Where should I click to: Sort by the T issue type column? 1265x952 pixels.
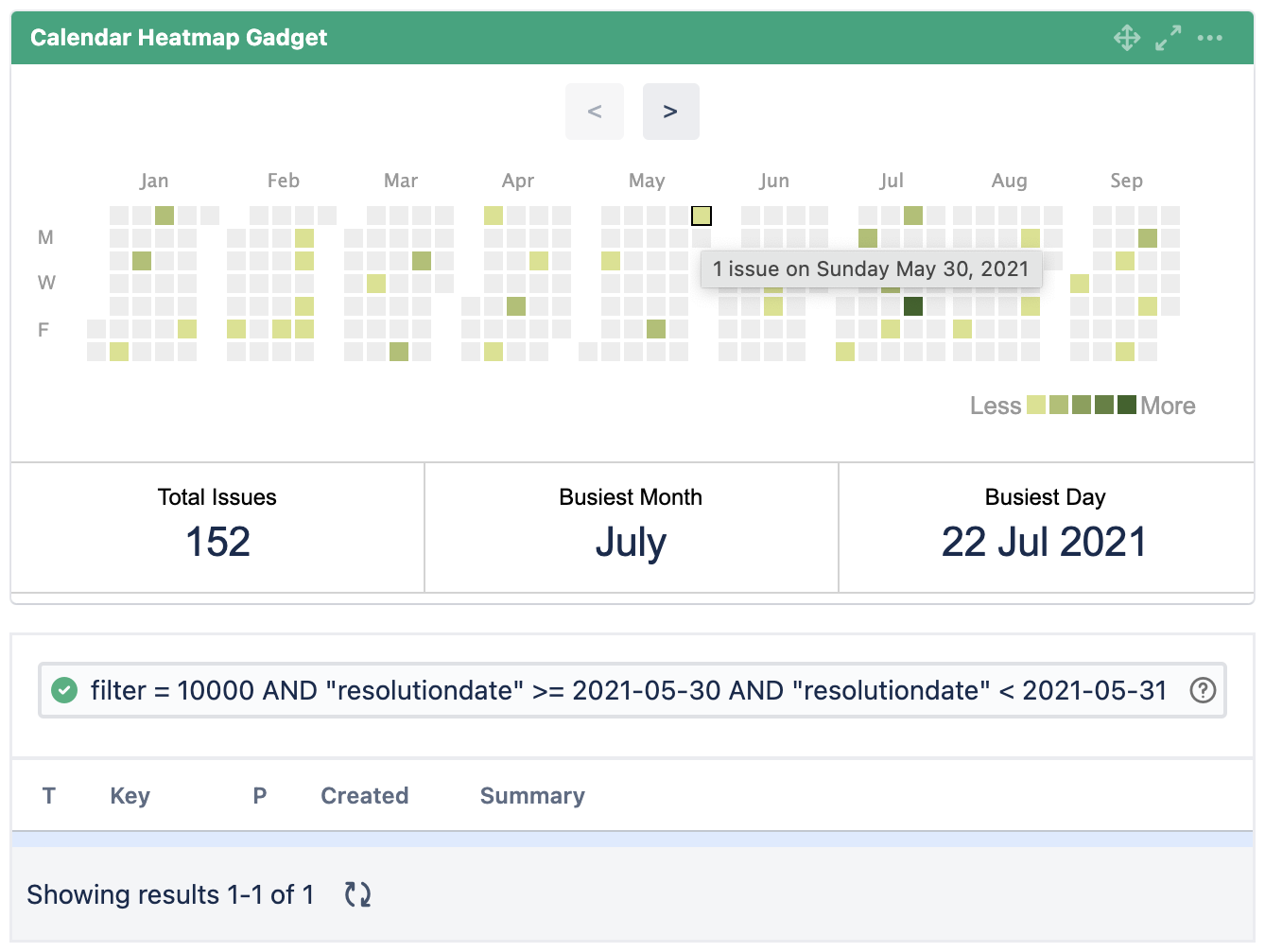pyautogui.click(x=49, y=796)
